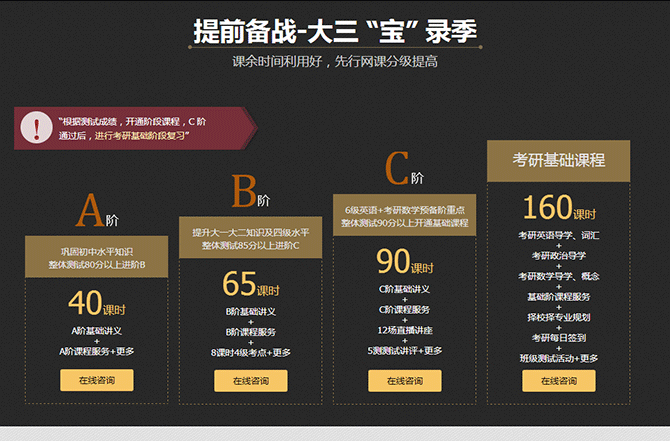Click the B阶 box 提升大一大二知识及四级水平
The image size is (670, 441).
click(x=250, y=238)
